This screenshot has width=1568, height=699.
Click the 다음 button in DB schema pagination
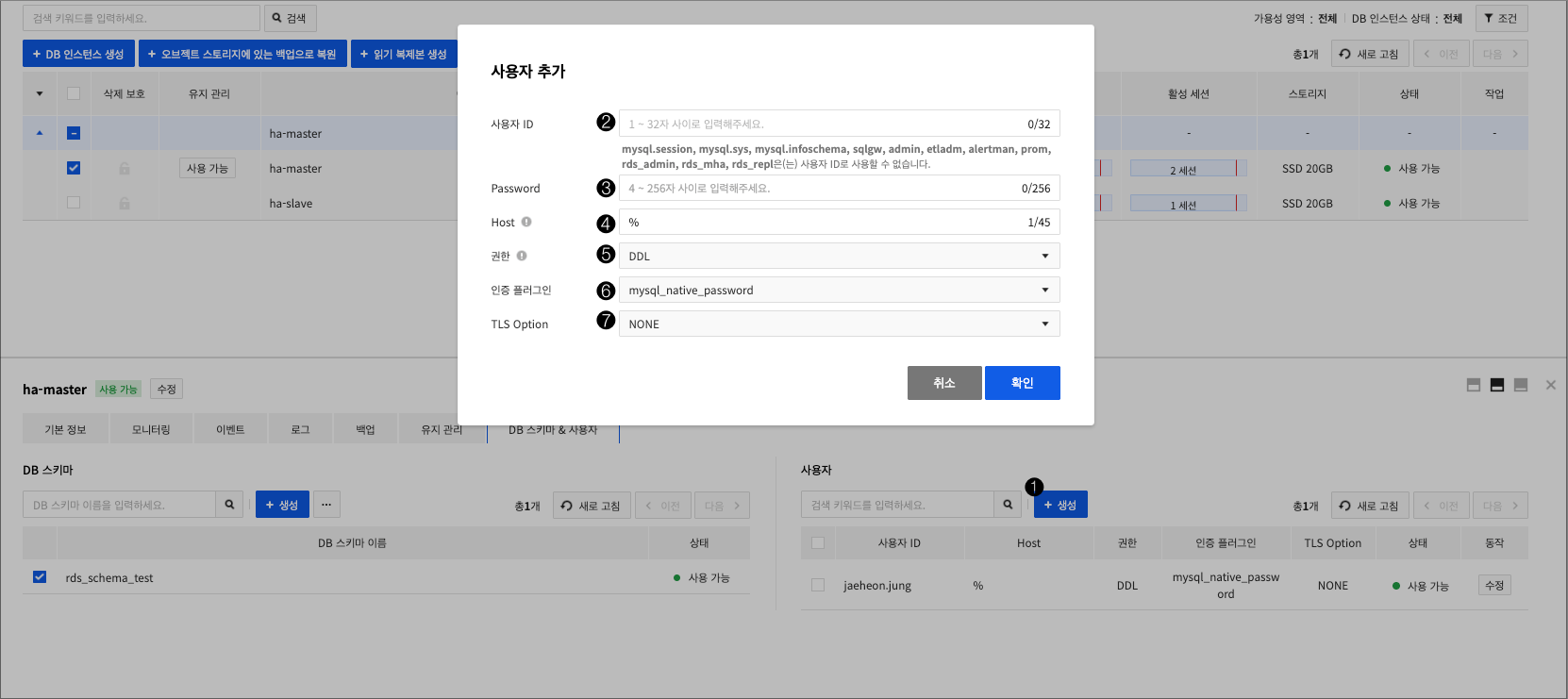(722, 506)
